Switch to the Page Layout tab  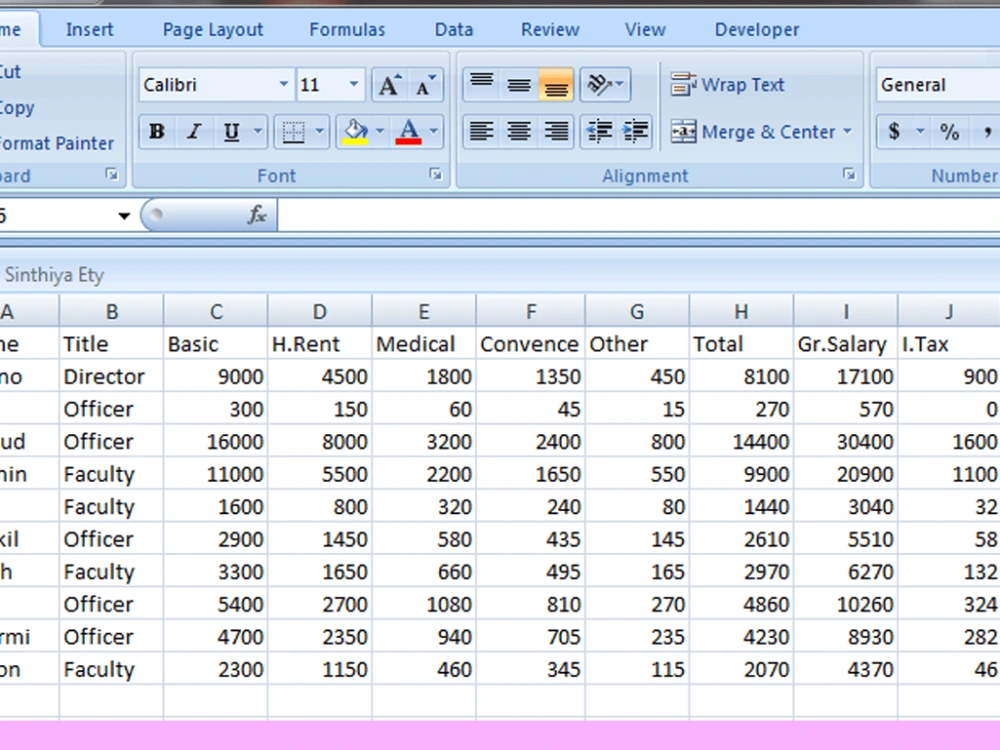pyautogui.click(x=212, y=29)
